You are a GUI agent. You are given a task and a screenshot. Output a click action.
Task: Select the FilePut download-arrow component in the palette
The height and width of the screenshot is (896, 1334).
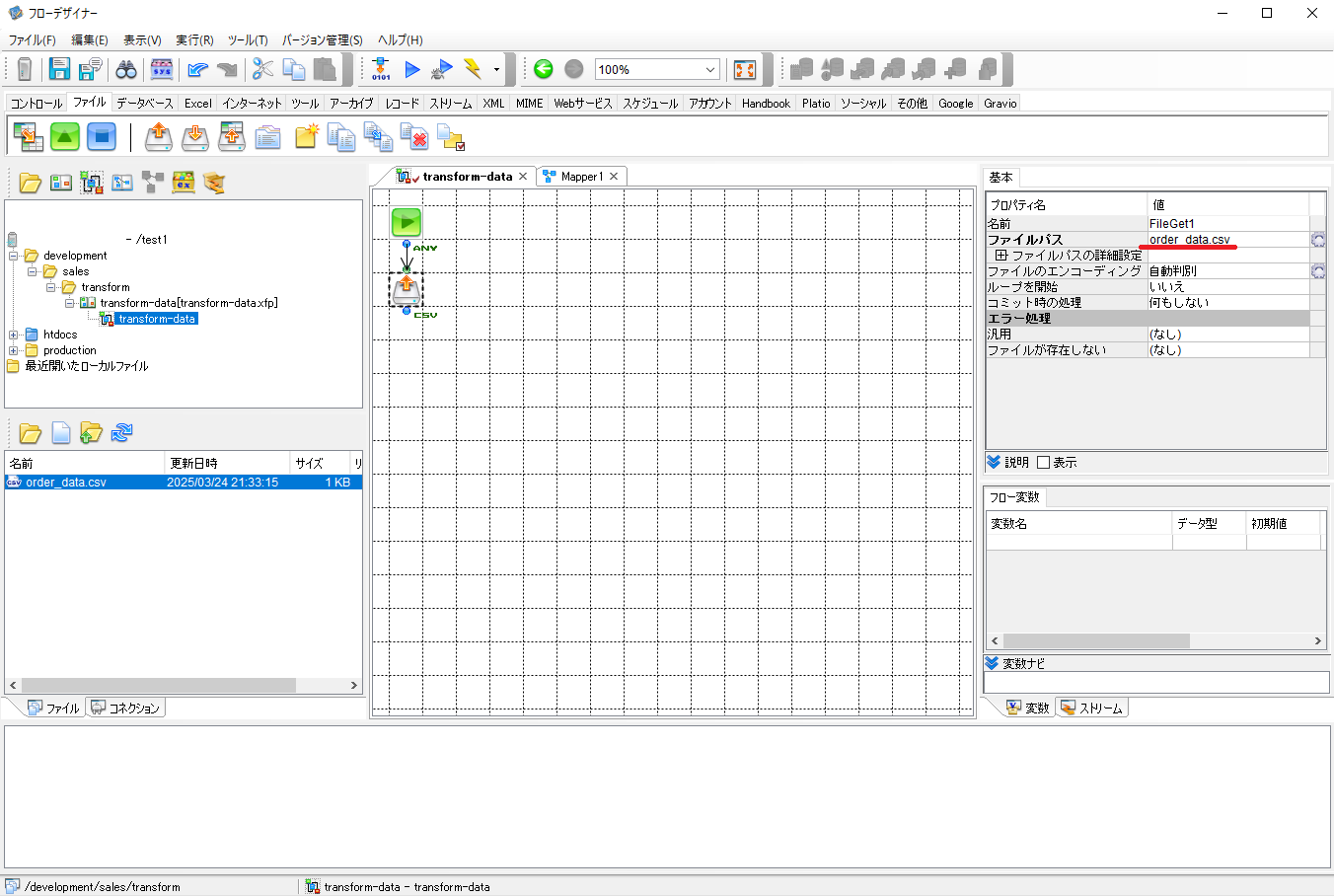[195, 136]
